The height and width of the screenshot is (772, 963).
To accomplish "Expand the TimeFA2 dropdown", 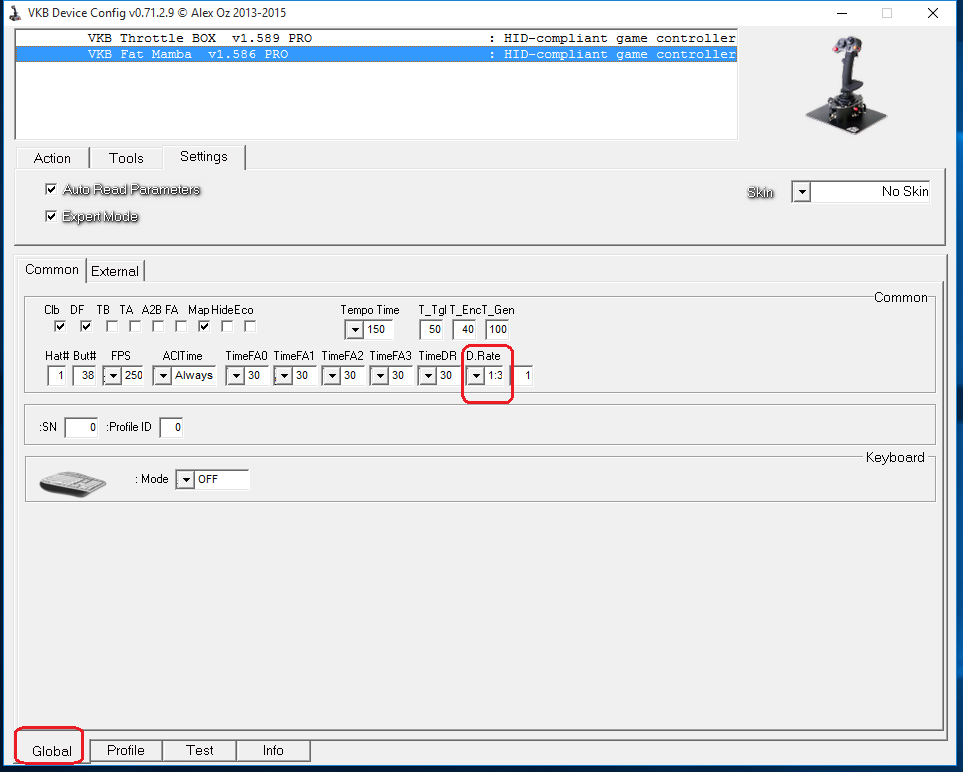I will point(331,376).
